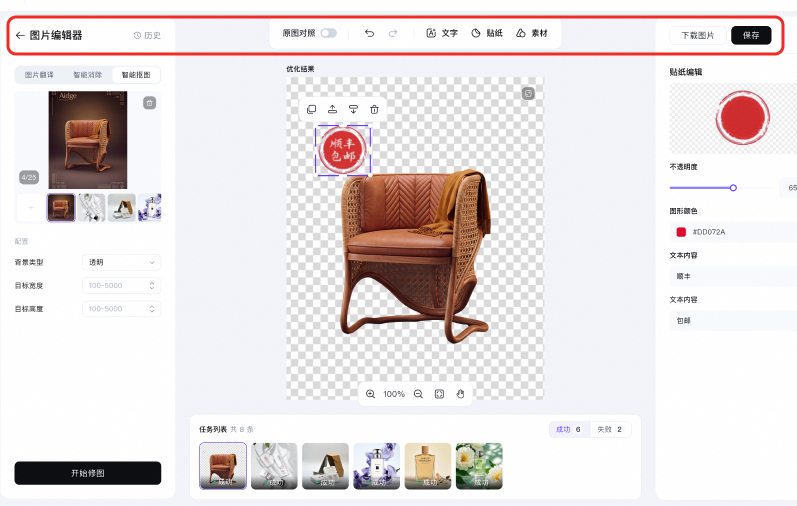Select the gift box thumbnail in strip
This screenshot has width=797, height=506.
click(121, 207)
